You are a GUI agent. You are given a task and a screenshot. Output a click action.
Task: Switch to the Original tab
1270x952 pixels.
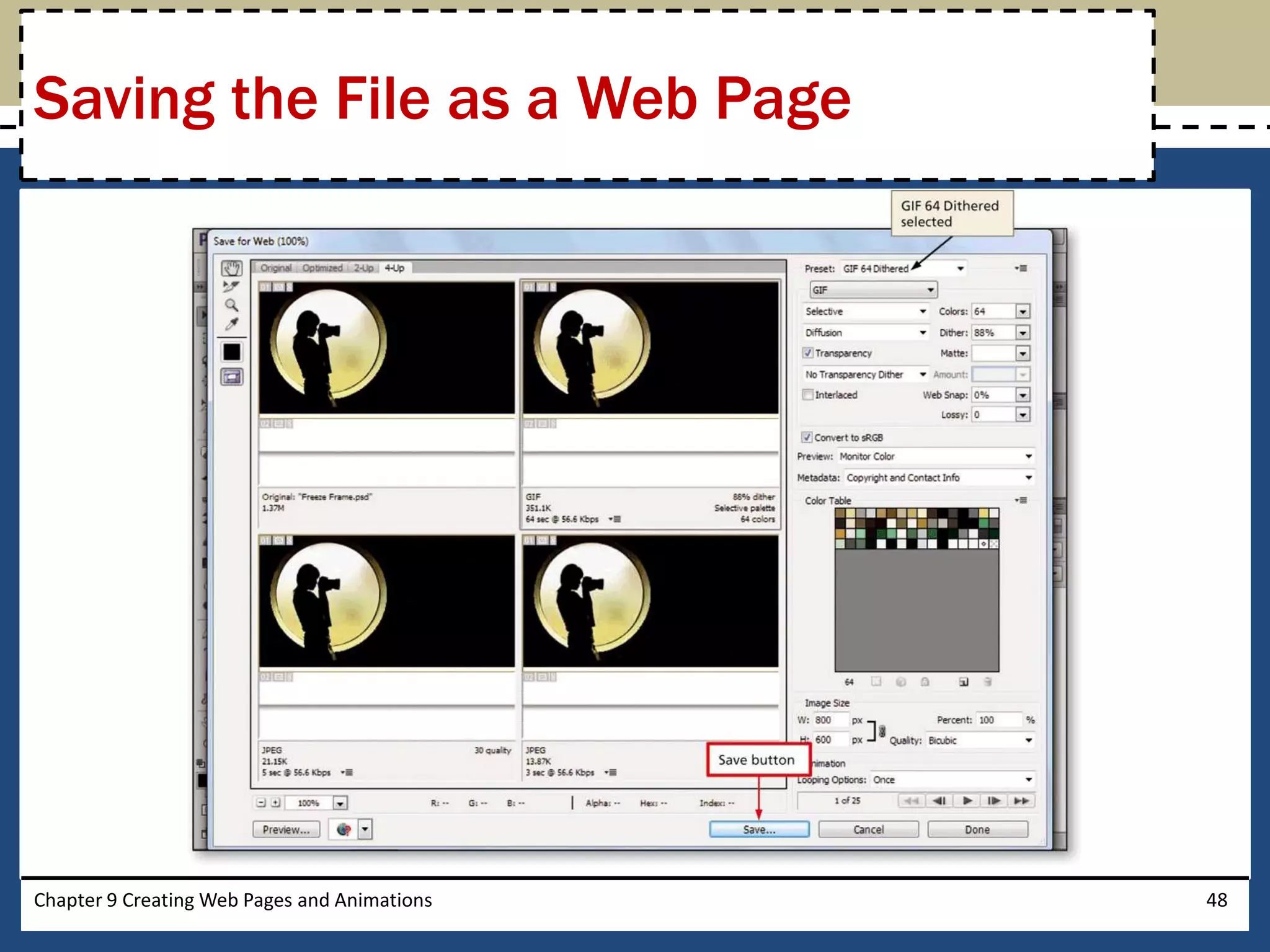pos(275,268)
